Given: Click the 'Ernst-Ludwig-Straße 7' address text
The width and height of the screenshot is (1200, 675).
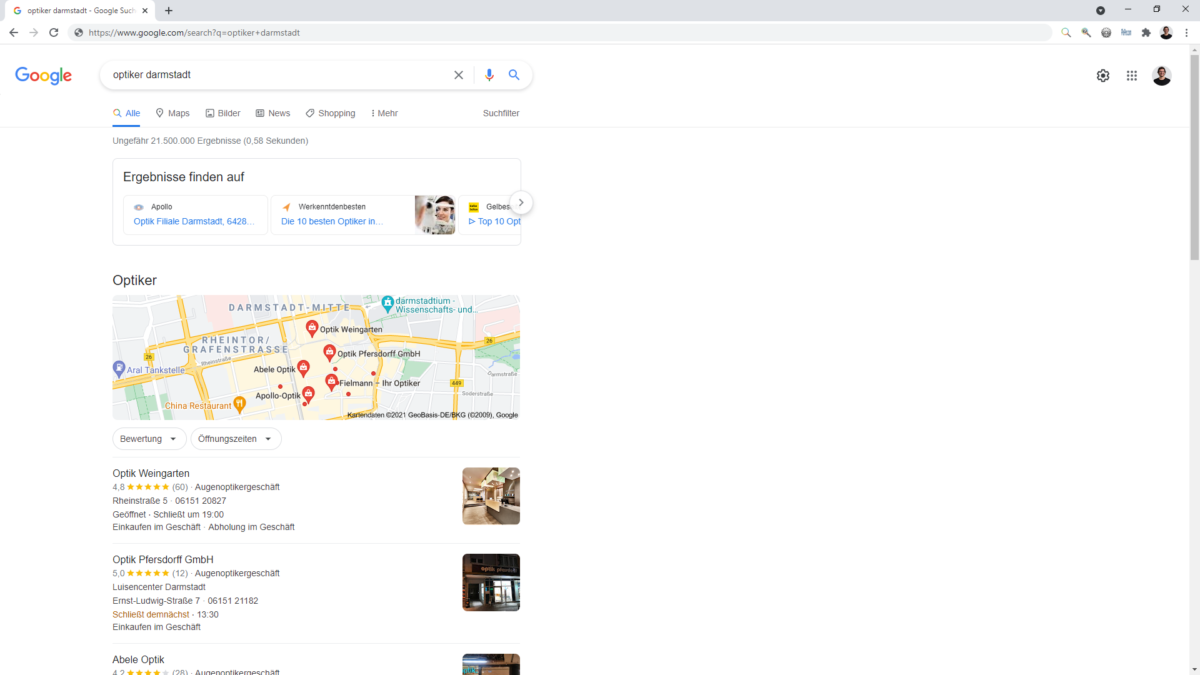Looking at the screenshot, I should 157,601.
